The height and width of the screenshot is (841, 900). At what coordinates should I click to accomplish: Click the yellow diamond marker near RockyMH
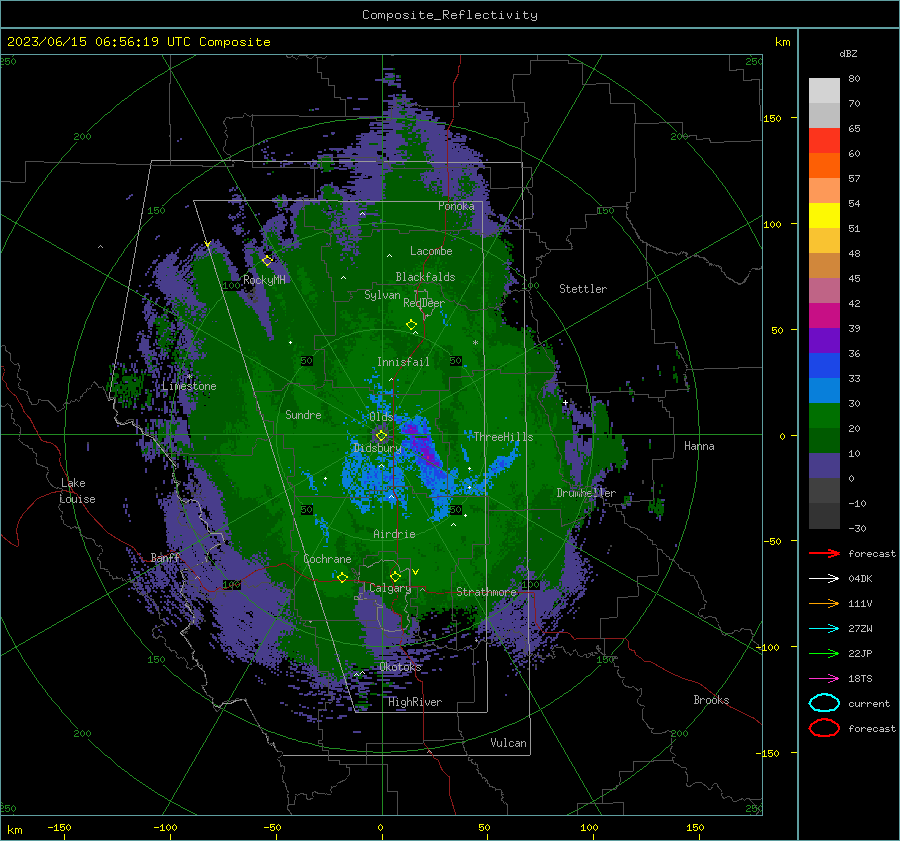tap(267, 261)
